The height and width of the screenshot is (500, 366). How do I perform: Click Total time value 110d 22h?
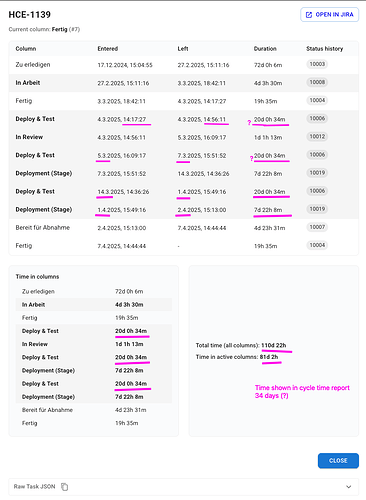[x=274, y=345]
